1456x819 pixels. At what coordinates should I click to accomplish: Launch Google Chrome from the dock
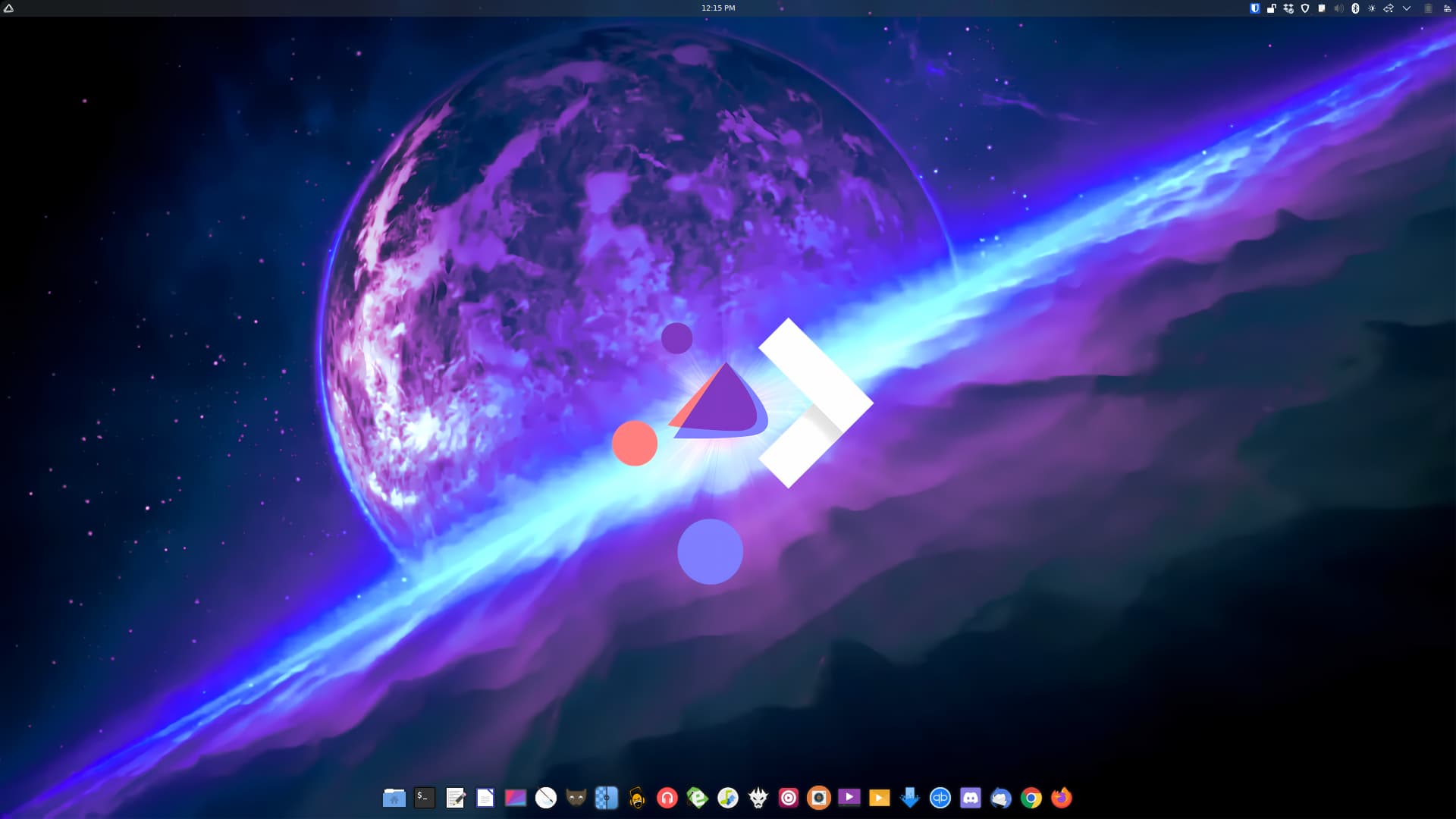tap(1031, 798)
